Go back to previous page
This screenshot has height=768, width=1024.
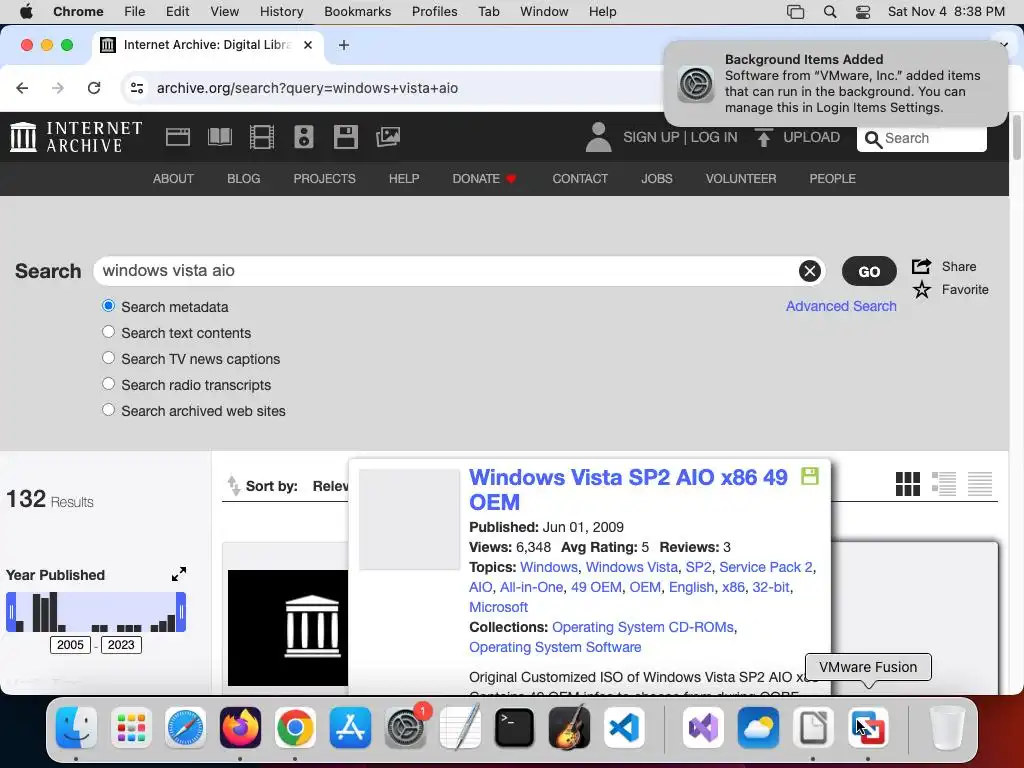[22, 88]
